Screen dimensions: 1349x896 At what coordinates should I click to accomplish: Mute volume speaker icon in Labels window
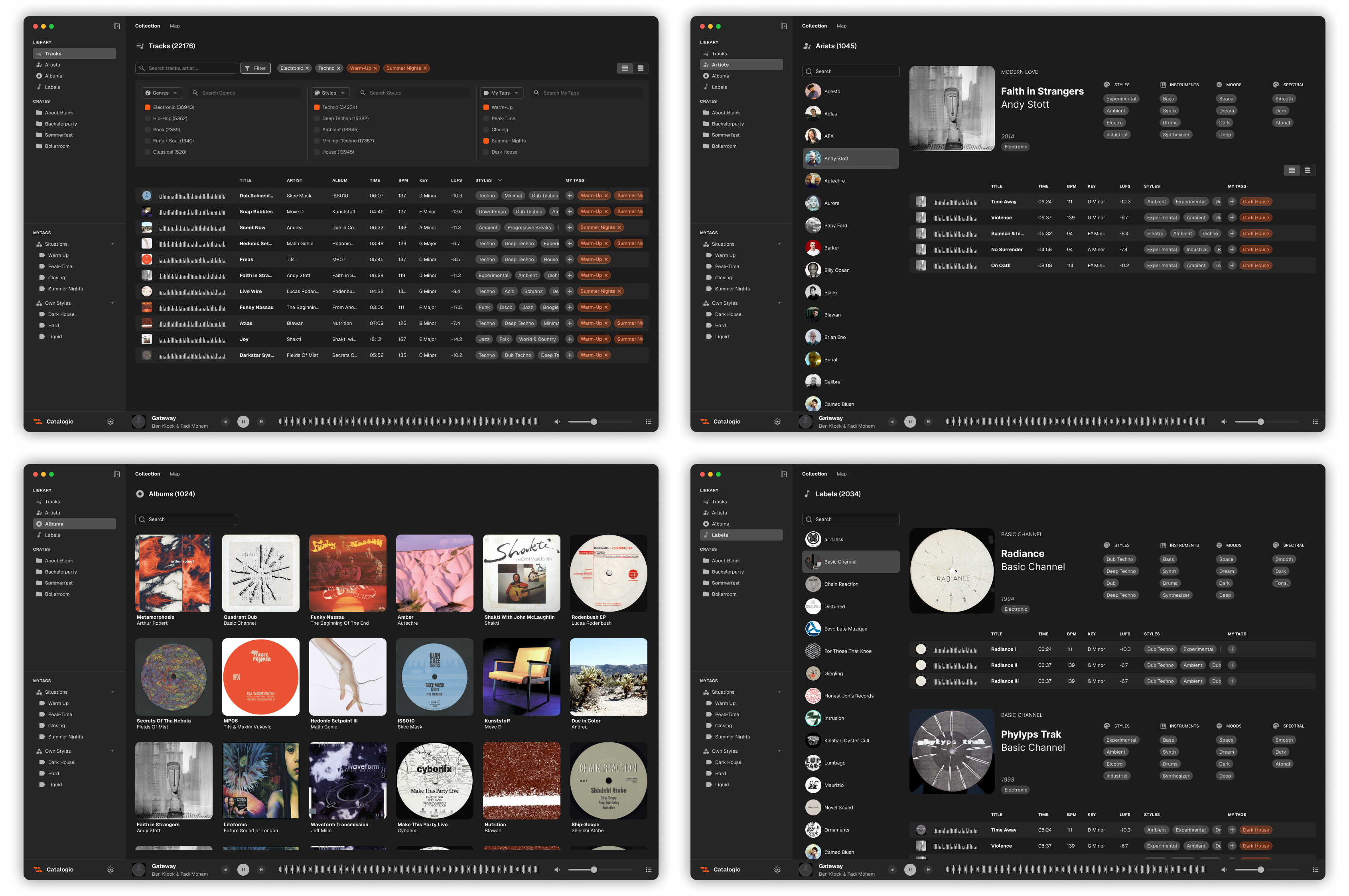[1224, 870]
